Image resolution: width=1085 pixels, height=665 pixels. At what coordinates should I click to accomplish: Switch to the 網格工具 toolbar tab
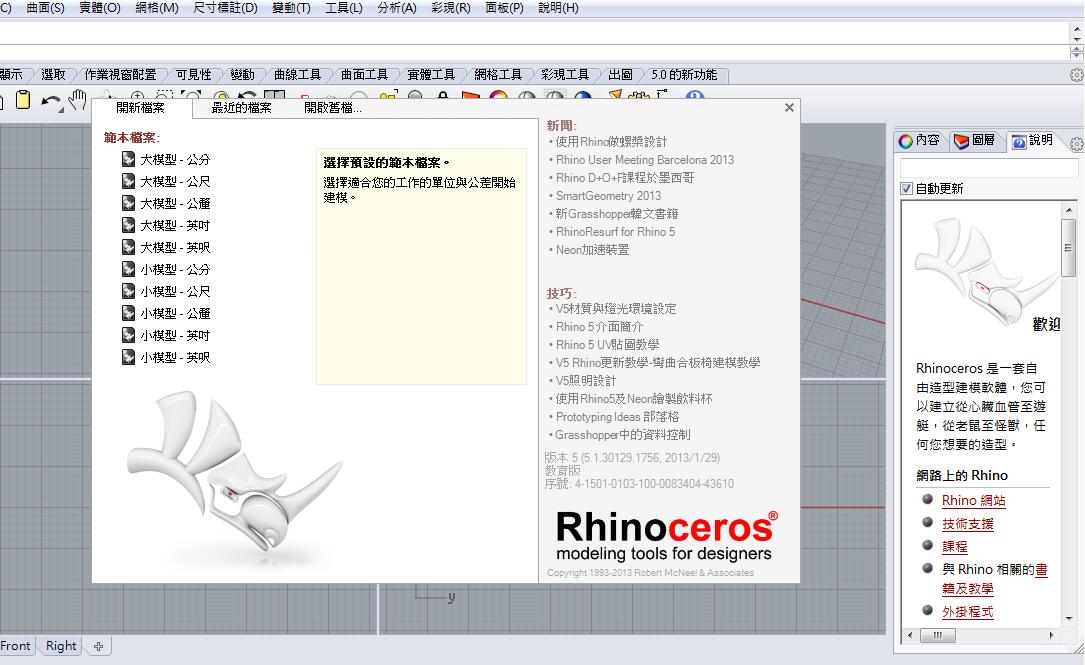498,75
